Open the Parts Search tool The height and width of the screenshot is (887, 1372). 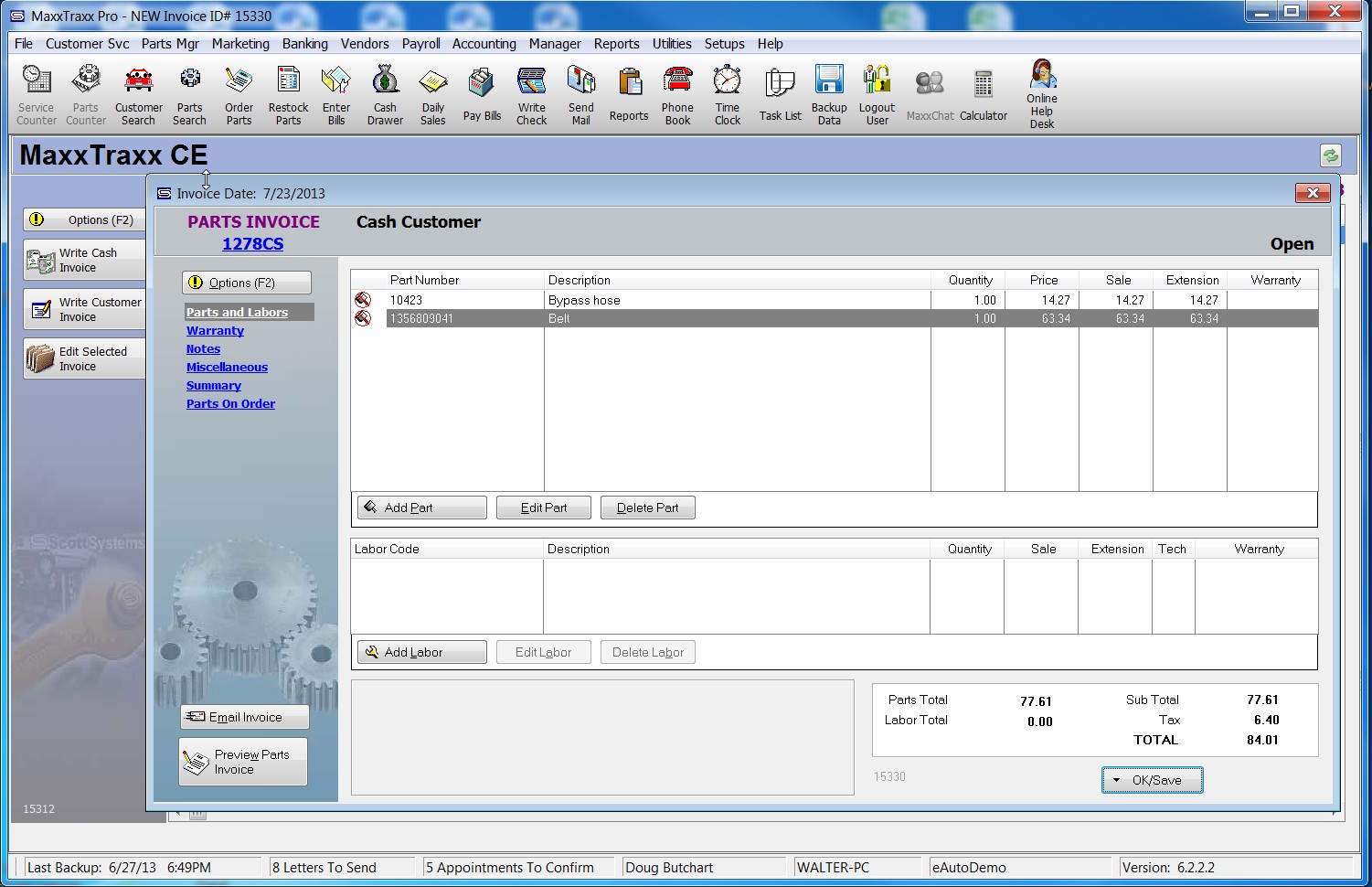click(189, 94)
